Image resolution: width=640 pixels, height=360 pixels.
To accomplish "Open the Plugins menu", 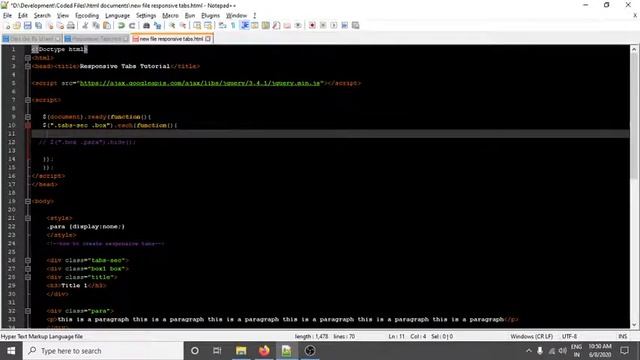I will pos(211,16).
